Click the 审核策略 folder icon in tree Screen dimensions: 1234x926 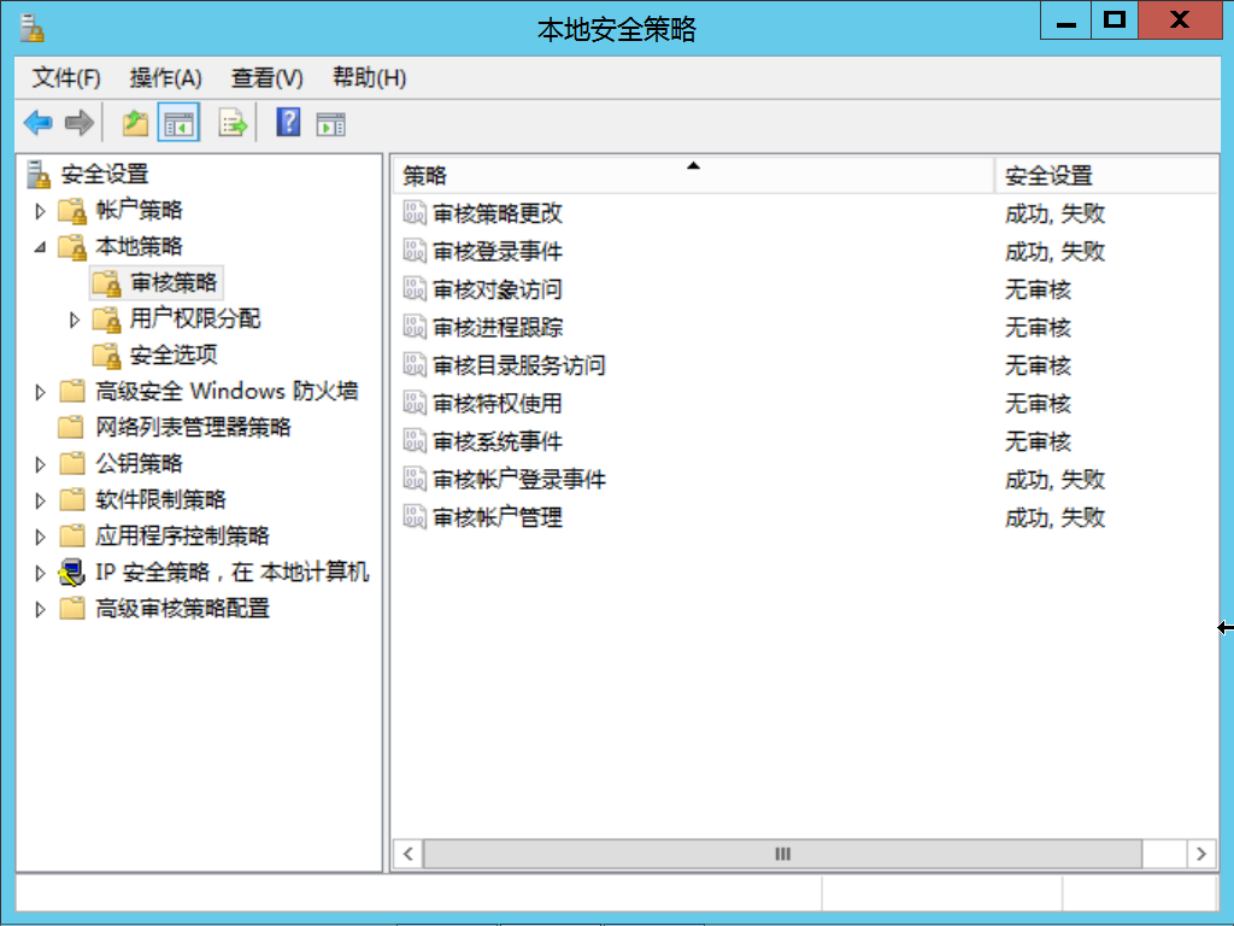(x=106, y=283)
